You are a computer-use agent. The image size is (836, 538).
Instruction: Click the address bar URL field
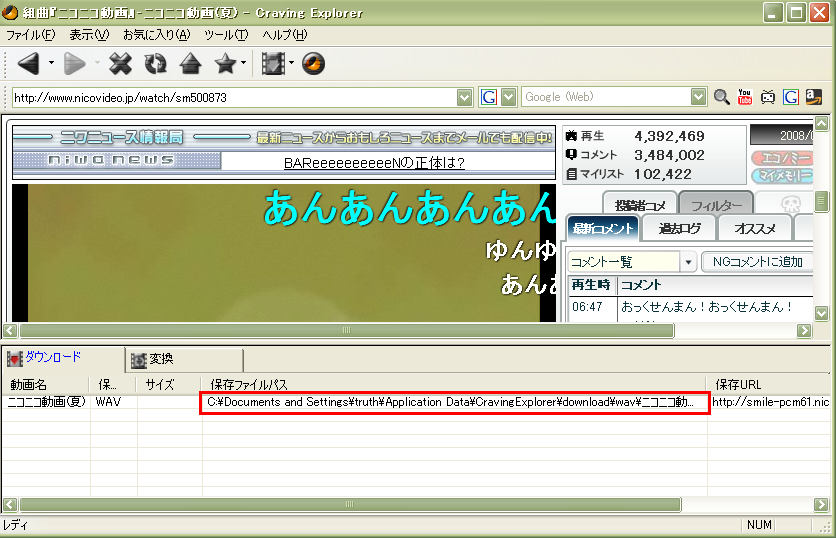(x=235, y=98)
